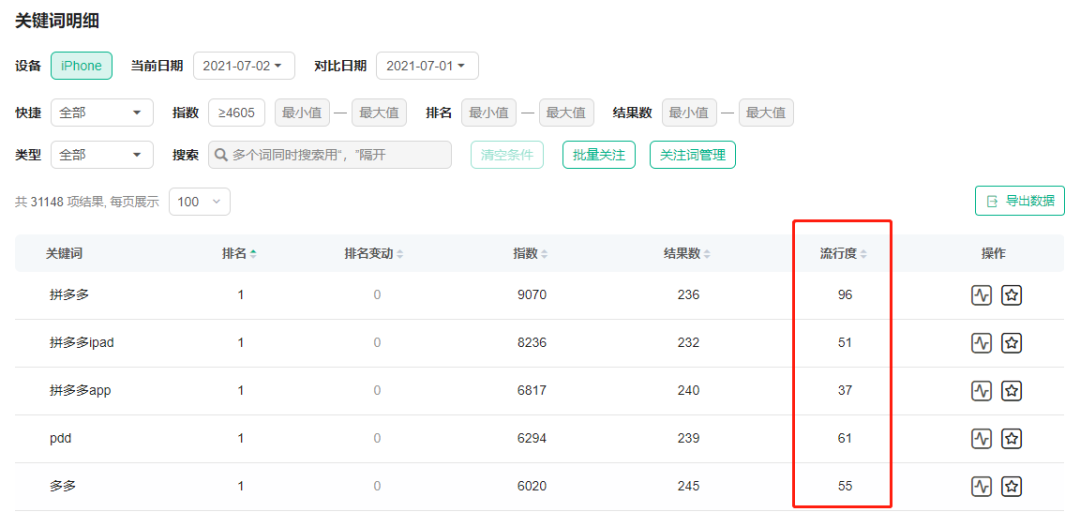Change page size dropdown showing 100
The width and height of the screenshot is (1080, 512).
click(199, 202)
